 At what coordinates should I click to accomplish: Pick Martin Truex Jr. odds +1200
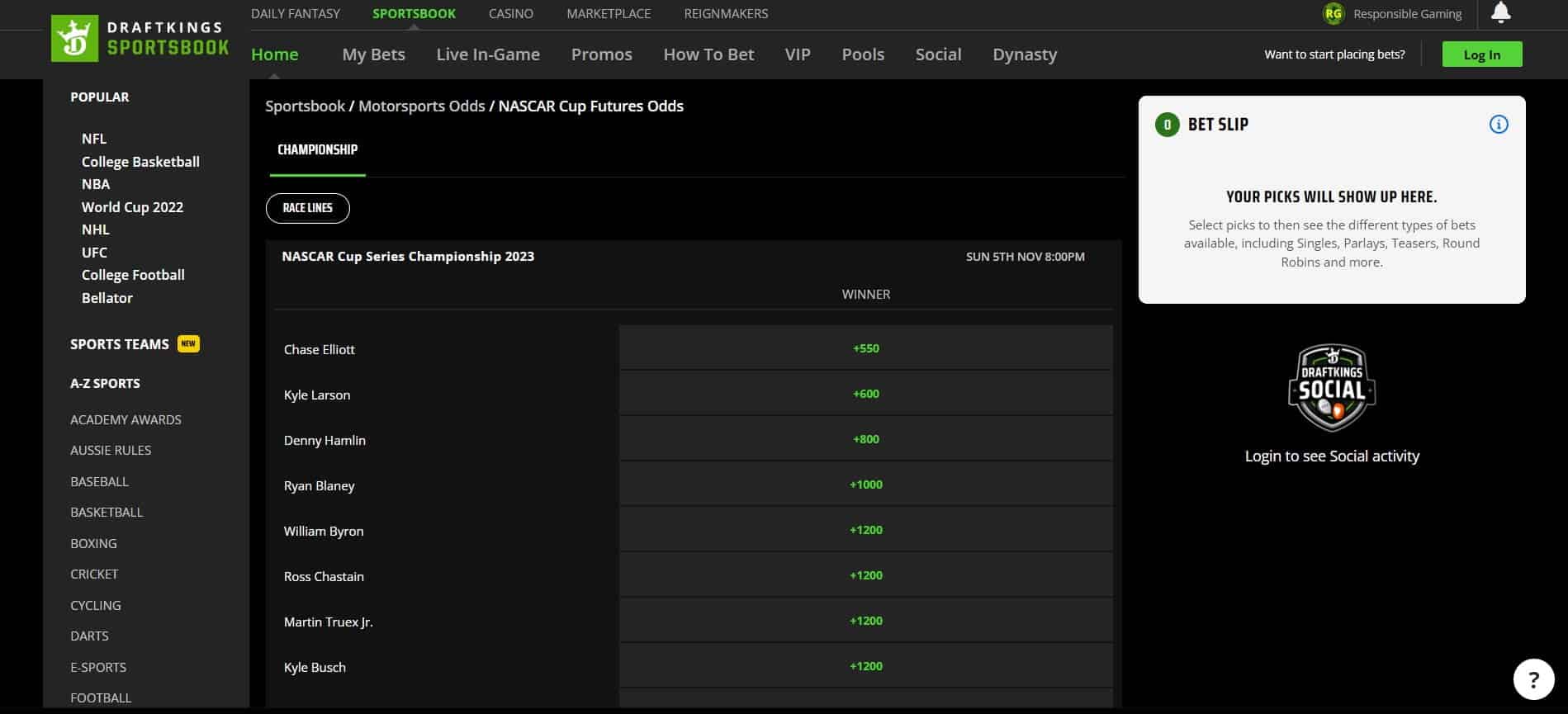pos(866,621)
